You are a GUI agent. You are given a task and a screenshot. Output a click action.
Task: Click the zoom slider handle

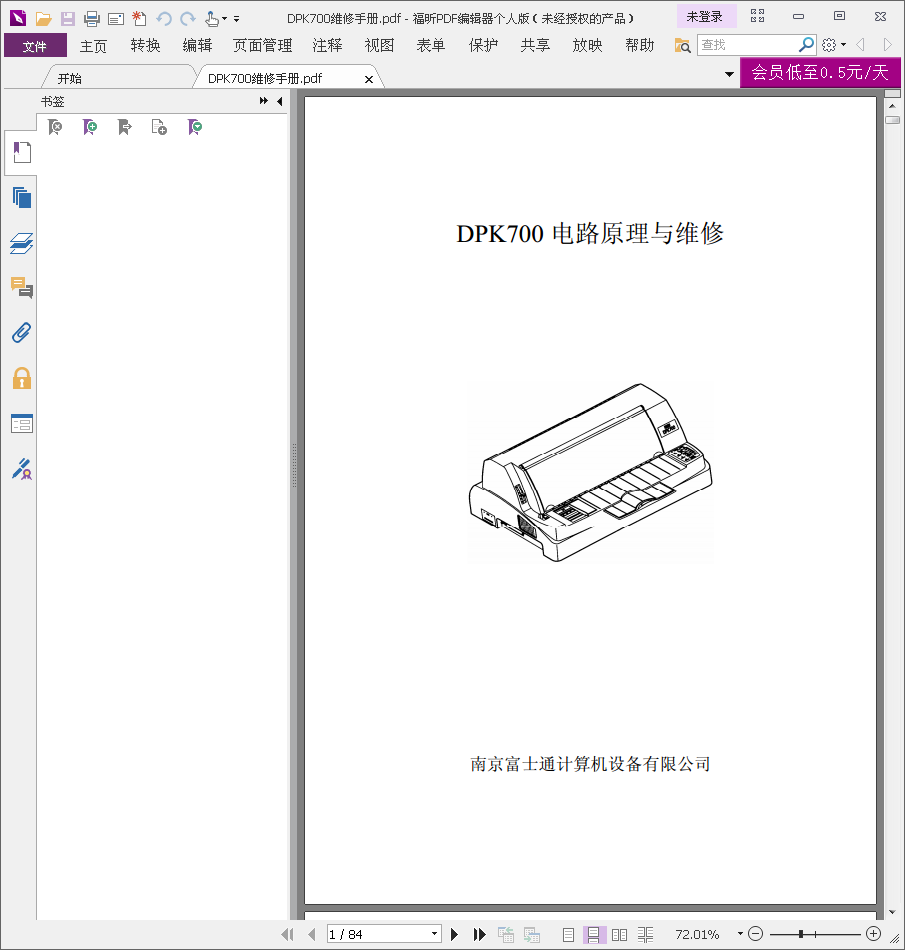tap(801, 934)
